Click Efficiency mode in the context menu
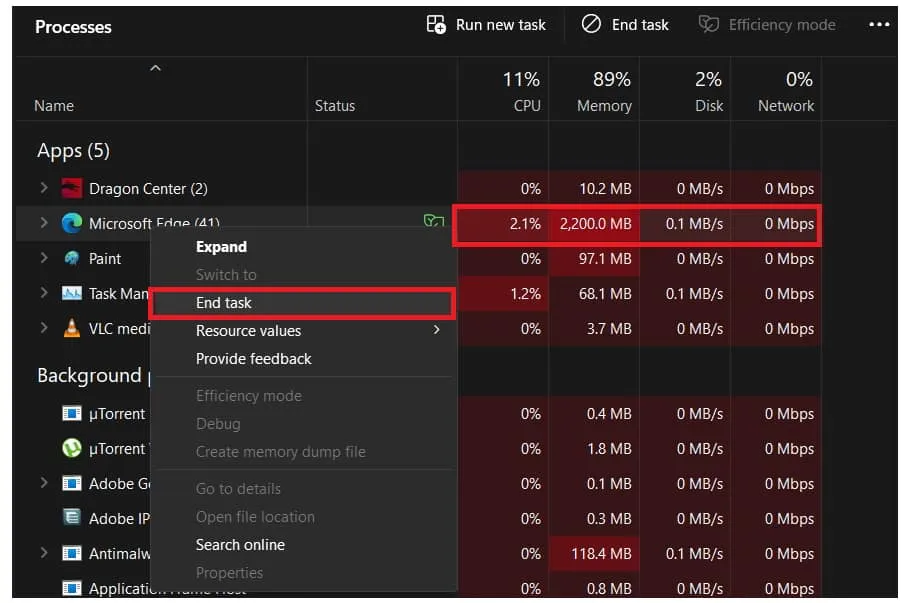 (304, 396)
